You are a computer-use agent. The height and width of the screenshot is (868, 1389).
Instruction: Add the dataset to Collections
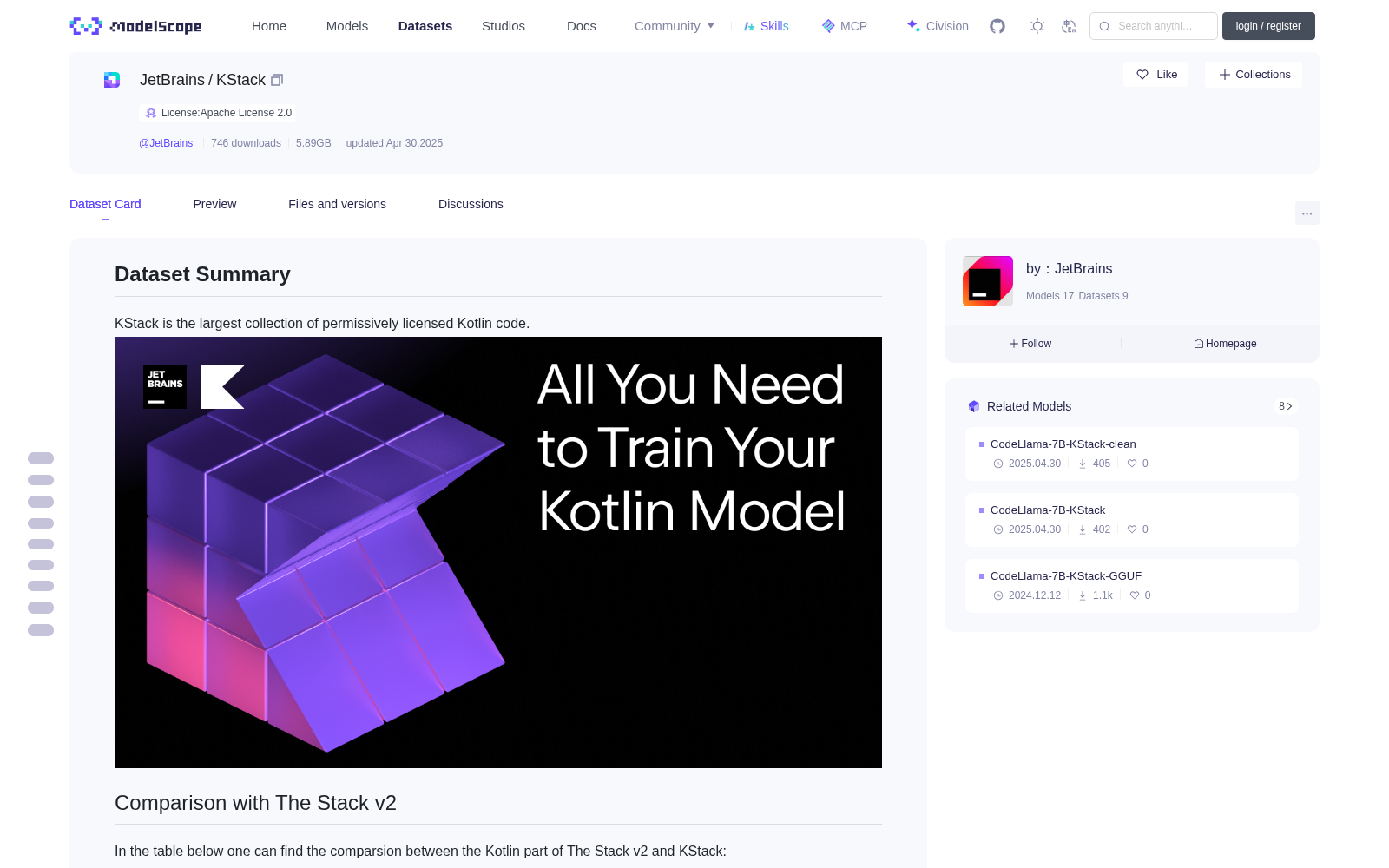1254,75
